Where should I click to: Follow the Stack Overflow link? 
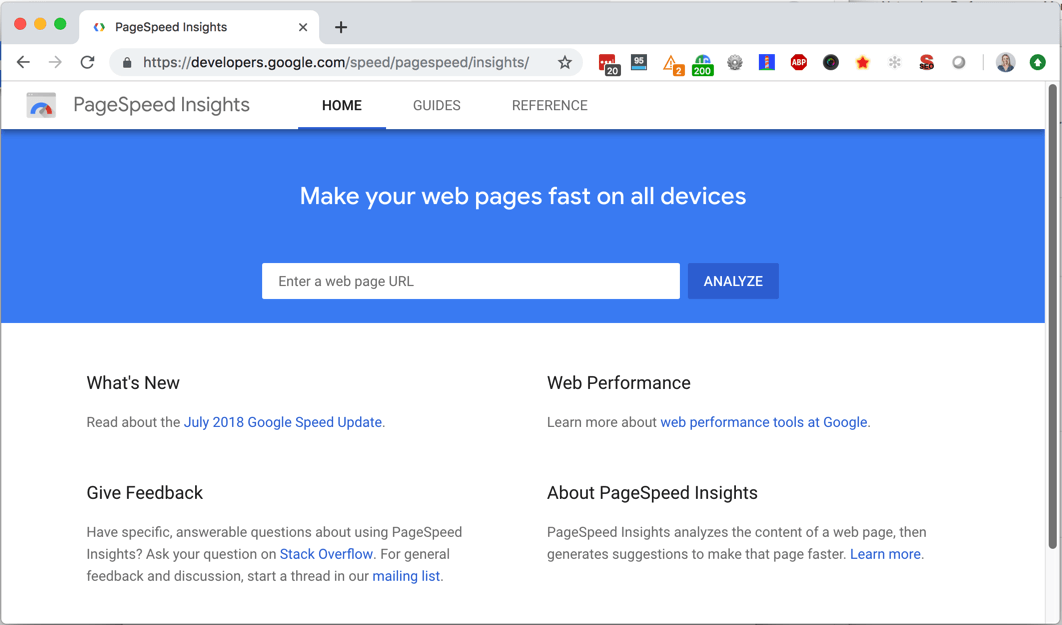tap(326, 553)
